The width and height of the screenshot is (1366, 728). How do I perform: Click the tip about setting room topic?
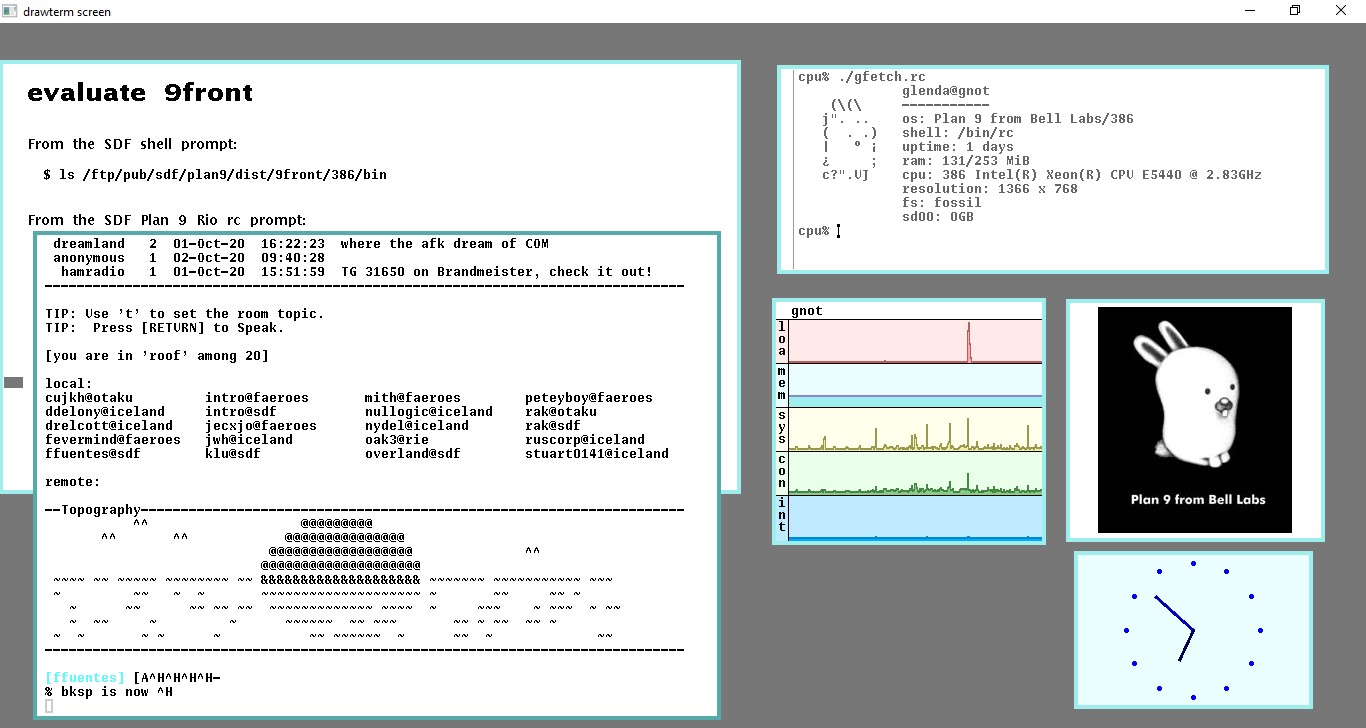(x=185, y=314)
